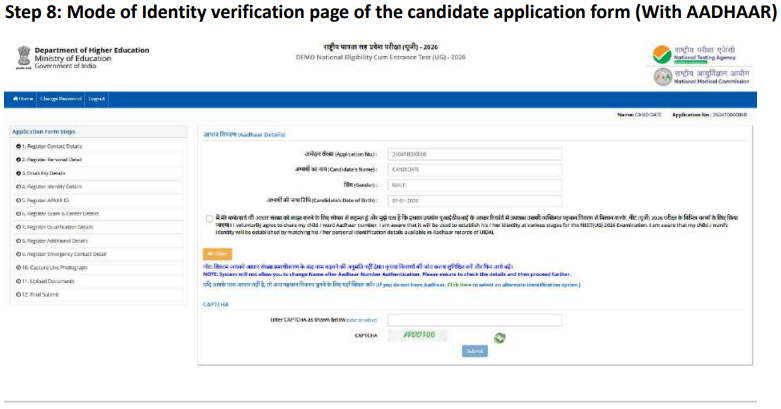Click the National Testing Agency logo
The height and width of the screenshot is (409, 781).
(x=662, y=54)
